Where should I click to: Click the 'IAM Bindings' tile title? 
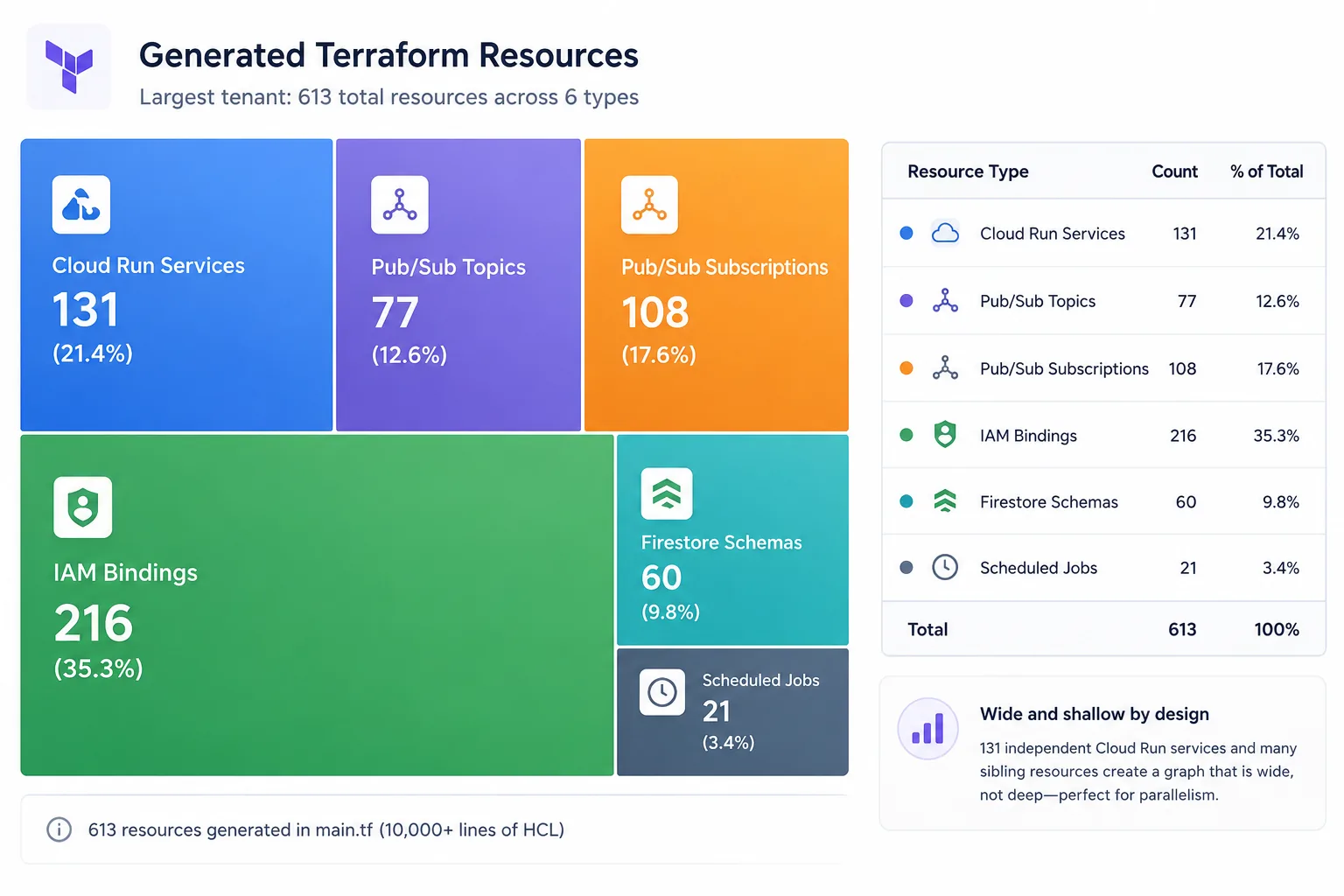pyautogui.click(x=125, y=572)
